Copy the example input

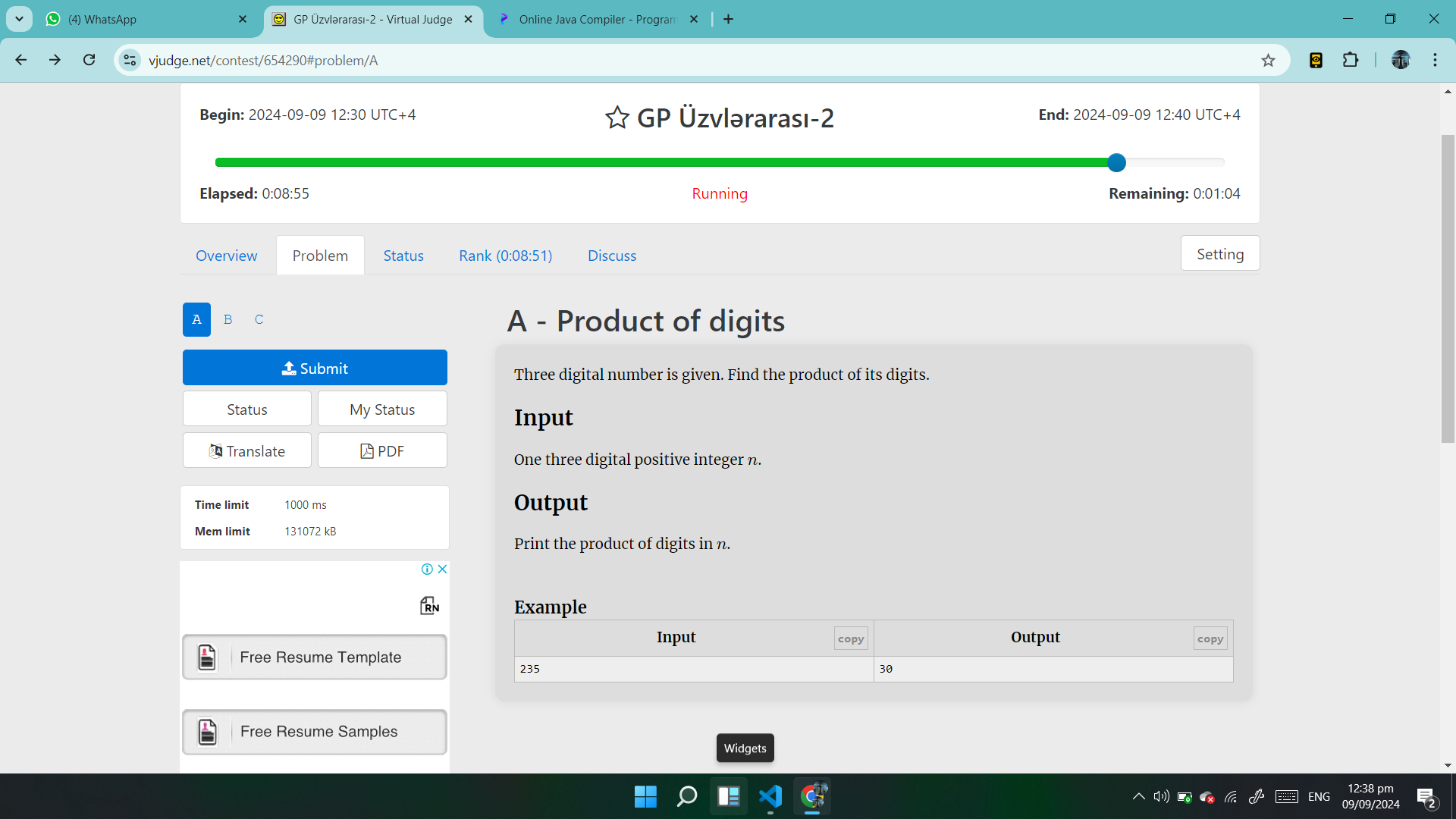point(851,639)
